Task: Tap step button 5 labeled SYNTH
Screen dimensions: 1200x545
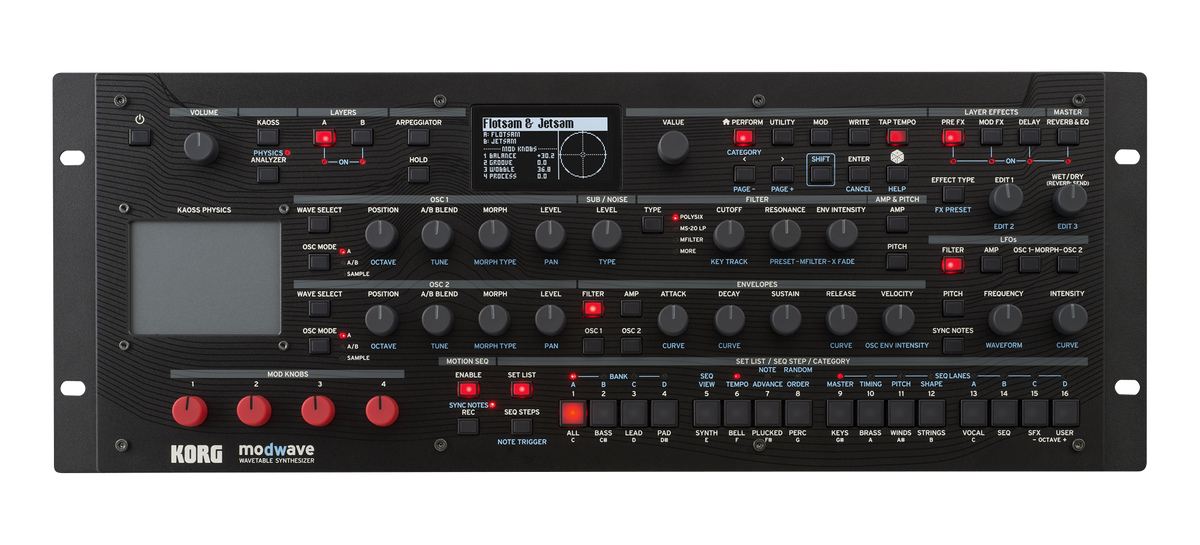Action: coord(706,413)
